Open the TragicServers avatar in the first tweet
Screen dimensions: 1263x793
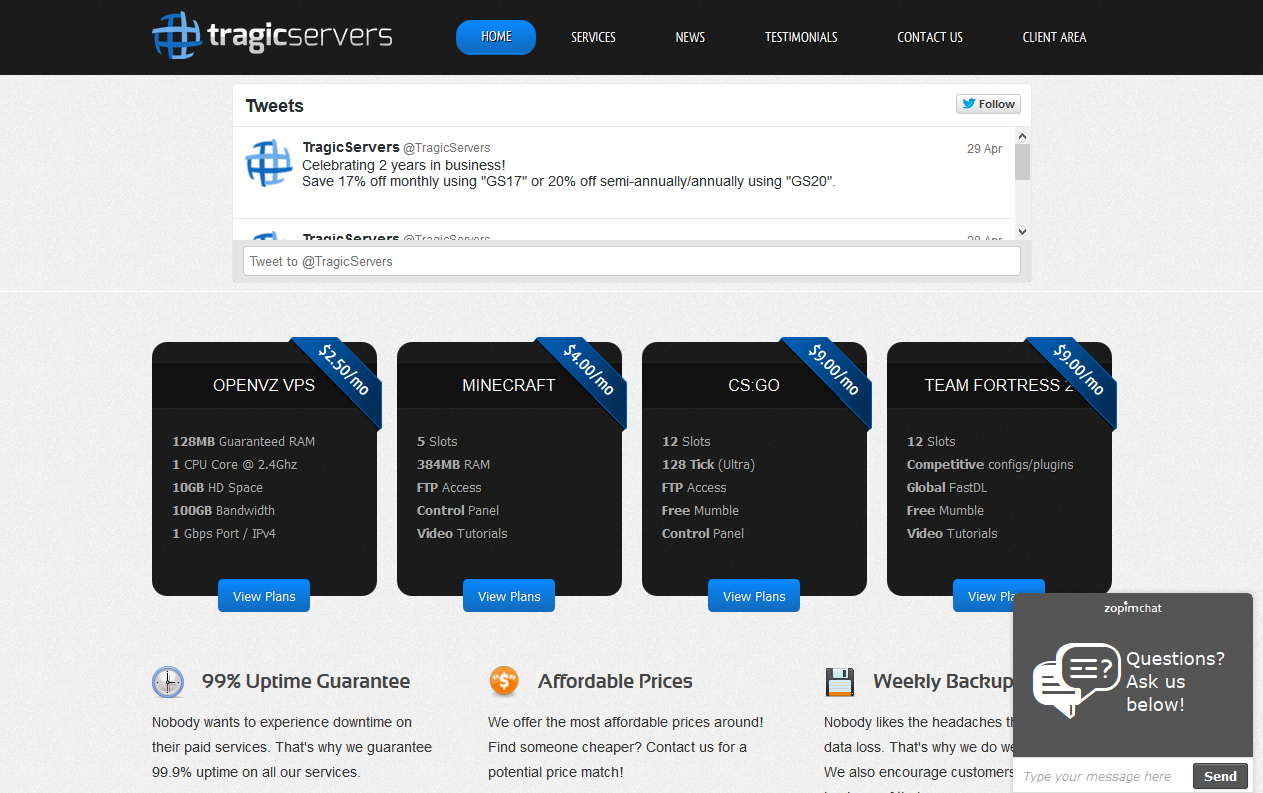269,163
